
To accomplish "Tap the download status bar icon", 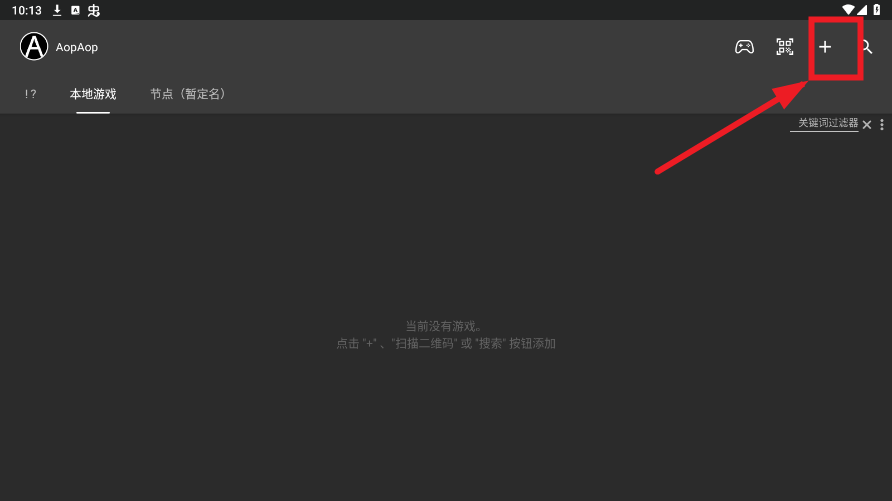I will 57,10.
